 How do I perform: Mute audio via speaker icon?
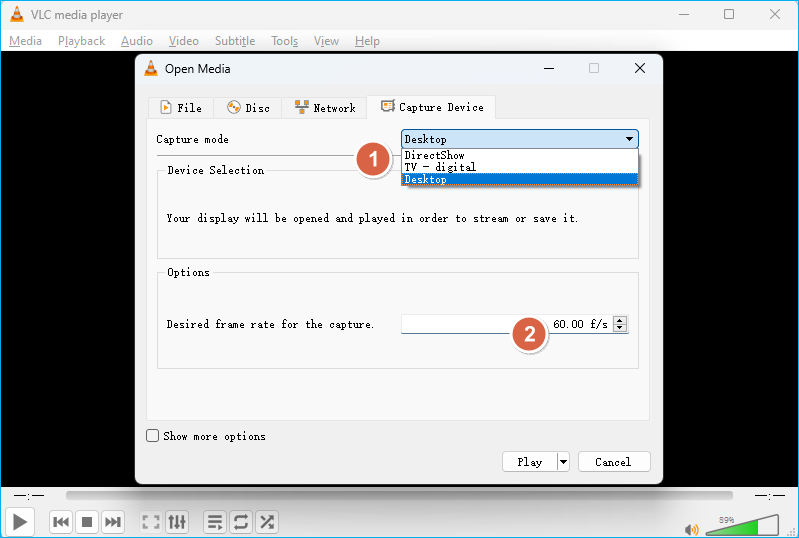pos(691,530)
